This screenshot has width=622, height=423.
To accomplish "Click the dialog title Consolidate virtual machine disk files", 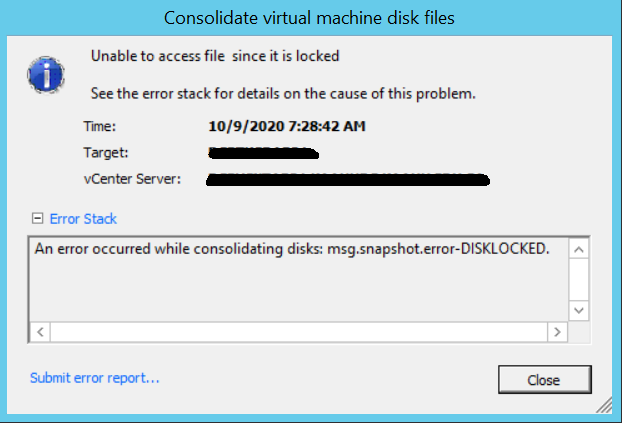I will (x=309, y=18).
